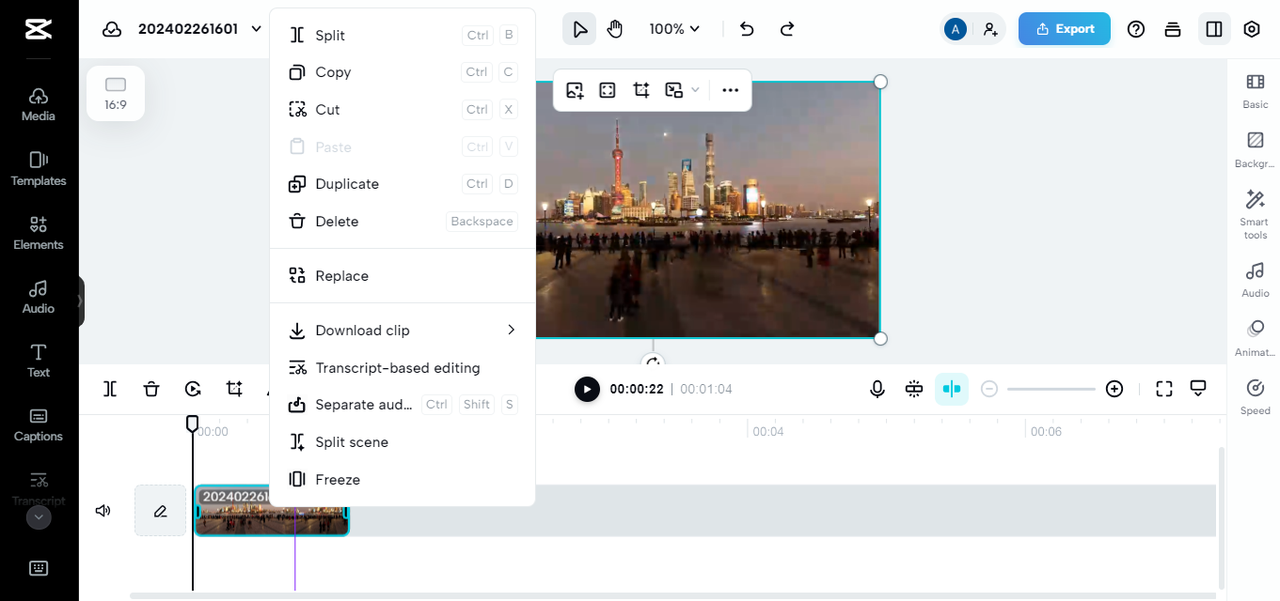Play the video preview
This screenshot has height=601, width=1280.
pyautogui.click(x=587, y=389)
